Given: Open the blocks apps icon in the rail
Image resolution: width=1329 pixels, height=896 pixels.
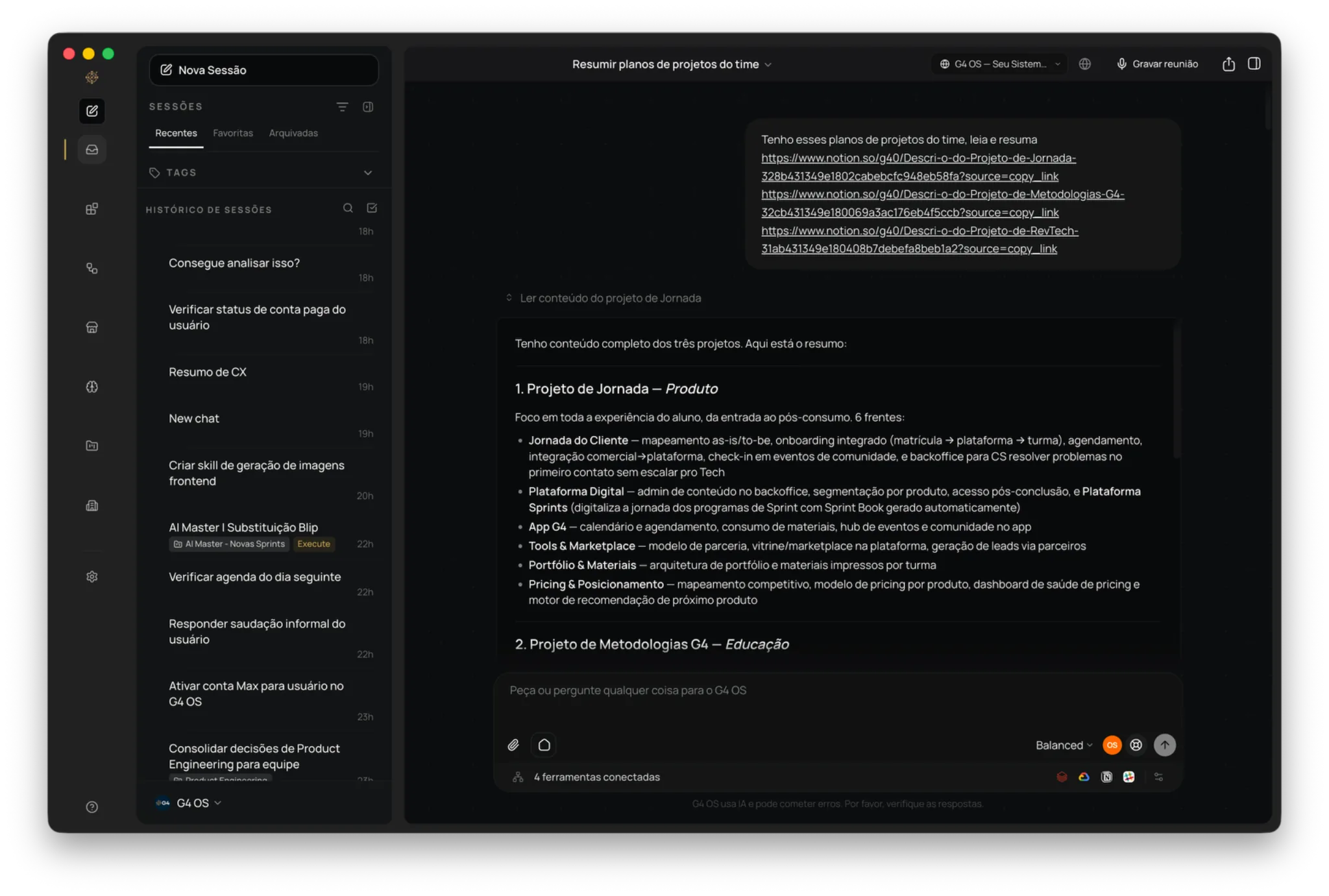Looking at the screenshot, I should (x=92, y=209).
